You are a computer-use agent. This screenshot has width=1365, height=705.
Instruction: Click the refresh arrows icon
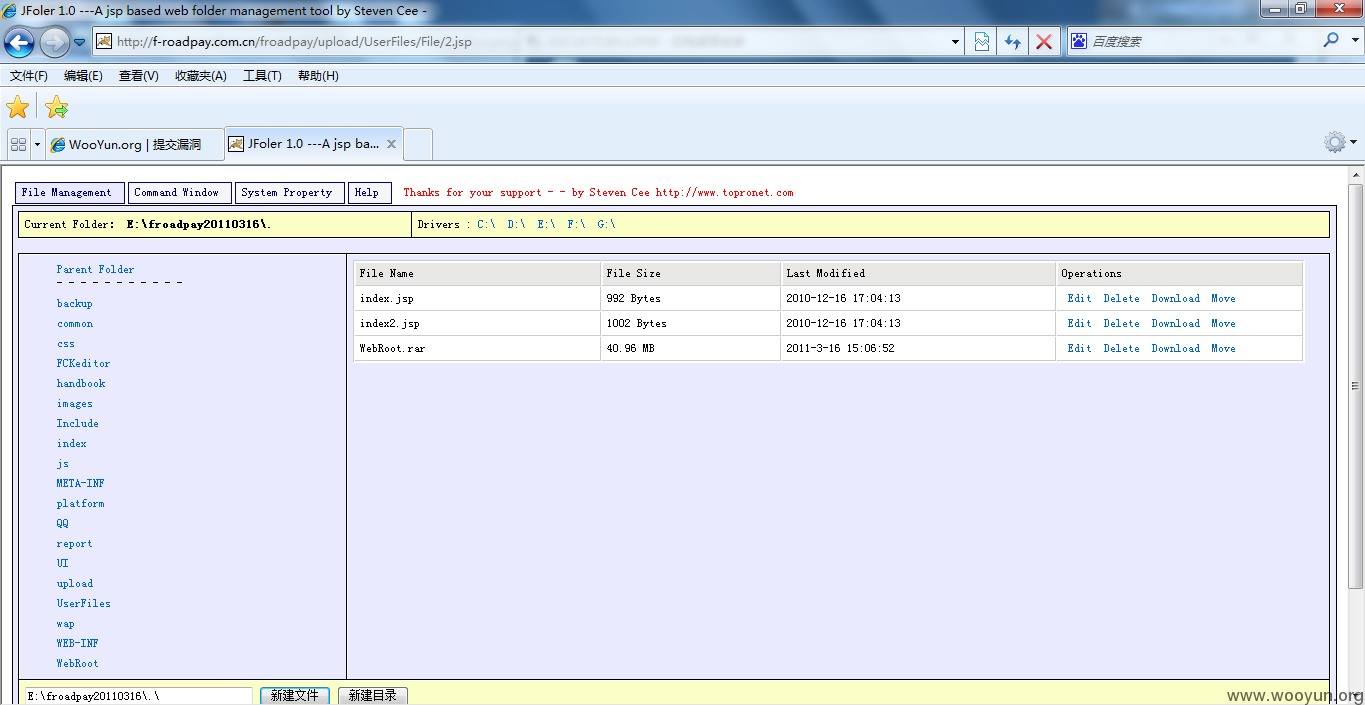point(1013,42)
